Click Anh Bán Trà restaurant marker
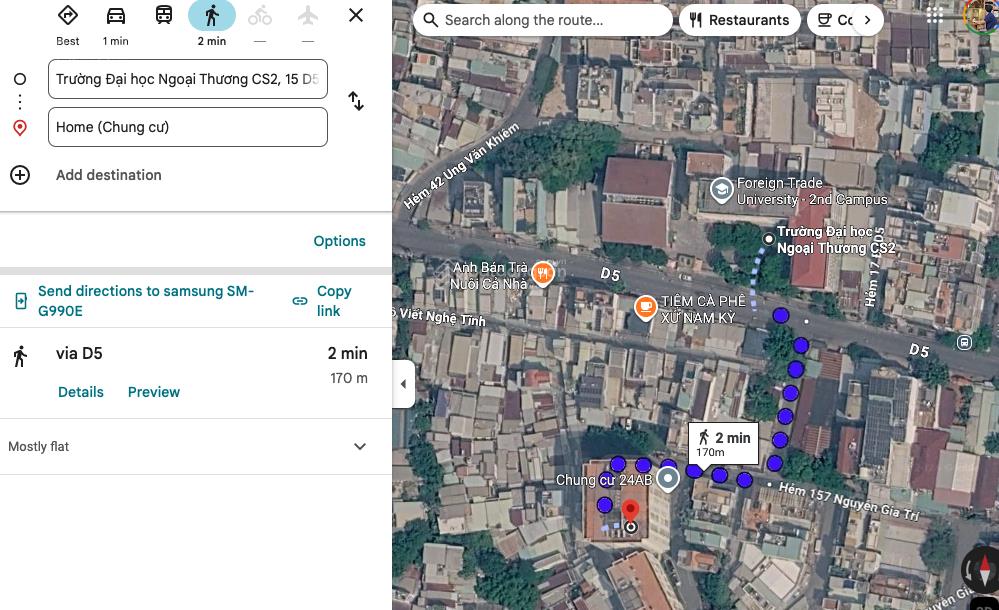The image size is (999, 610). (543, 274)
